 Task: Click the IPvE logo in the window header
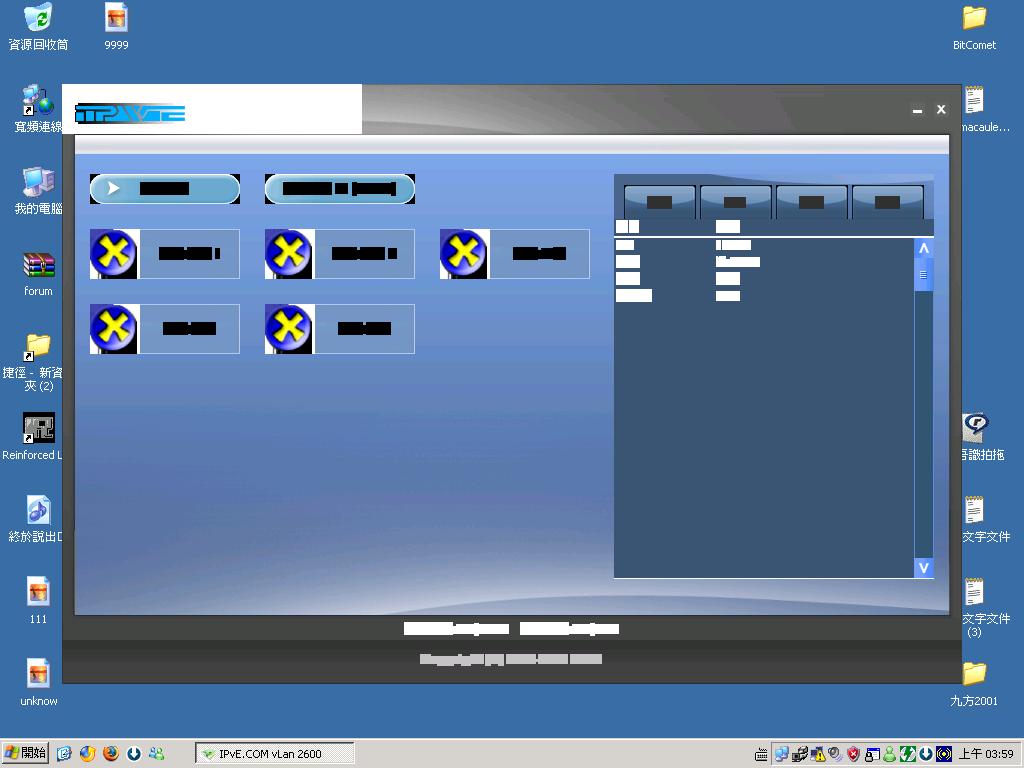131,114
